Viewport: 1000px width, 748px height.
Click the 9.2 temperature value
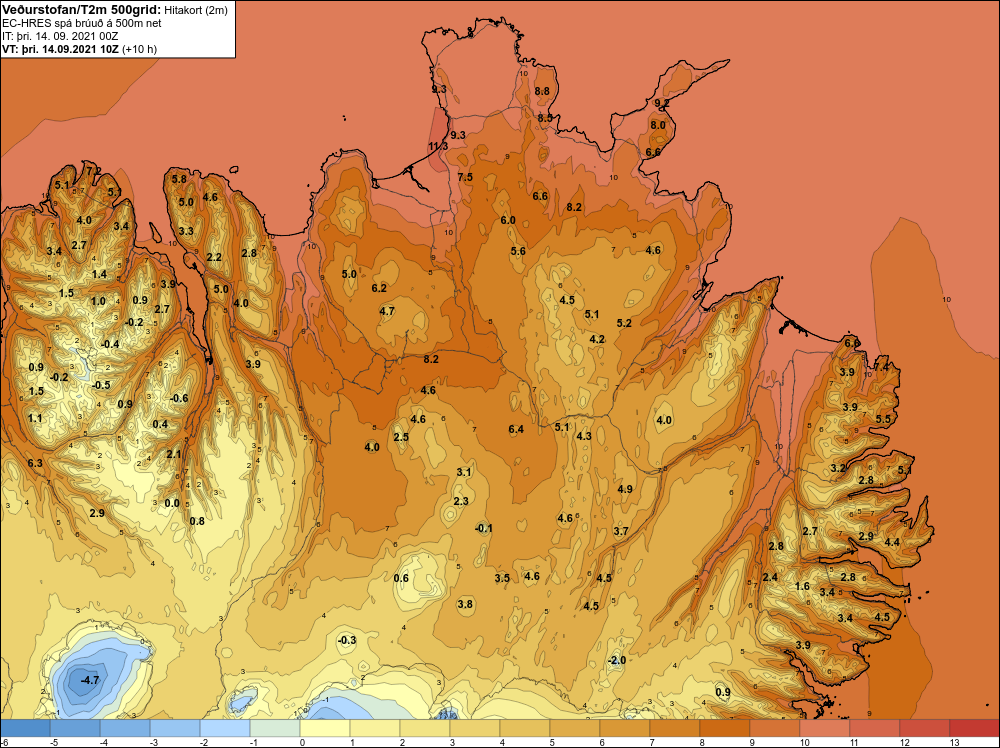coord(662,103)
